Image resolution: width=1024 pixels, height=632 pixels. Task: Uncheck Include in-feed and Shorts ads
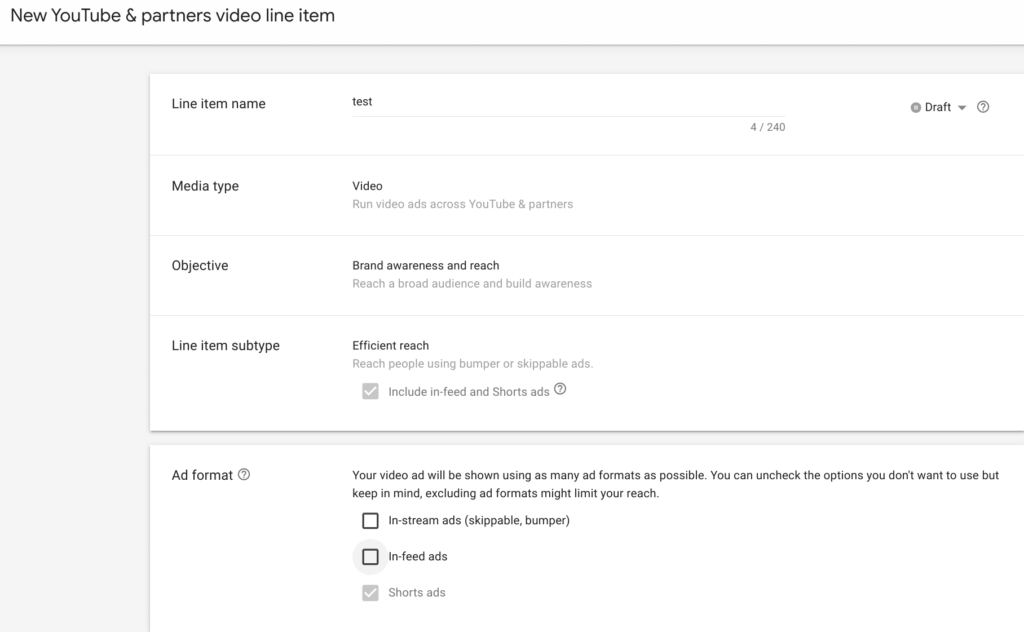370,392
